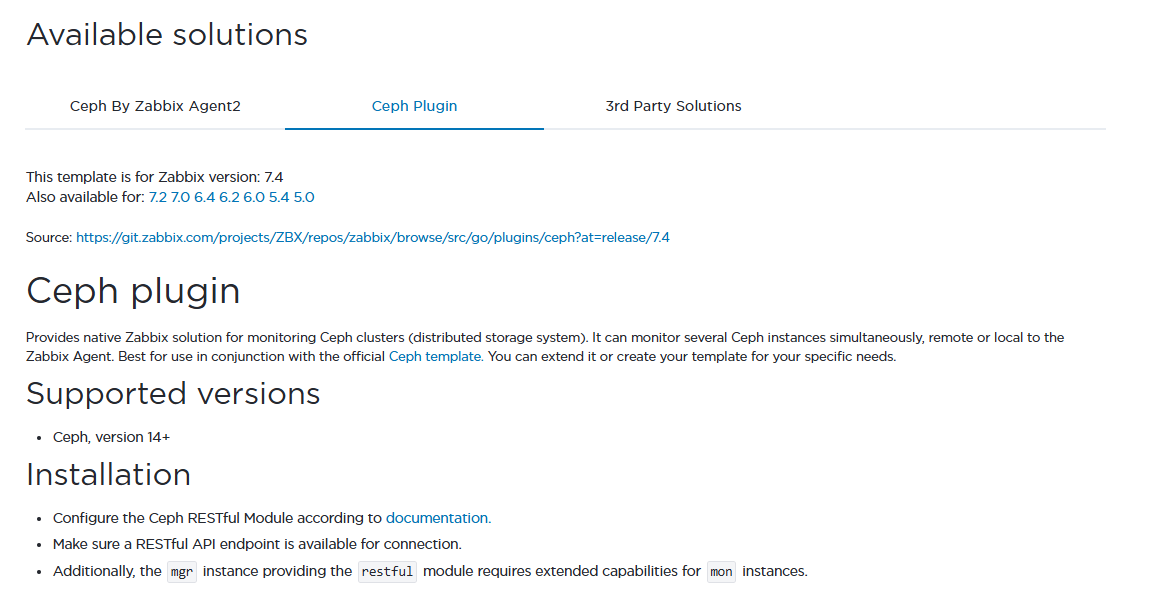
Task: Open the 7.0 version link
Action: pos(180,197)
